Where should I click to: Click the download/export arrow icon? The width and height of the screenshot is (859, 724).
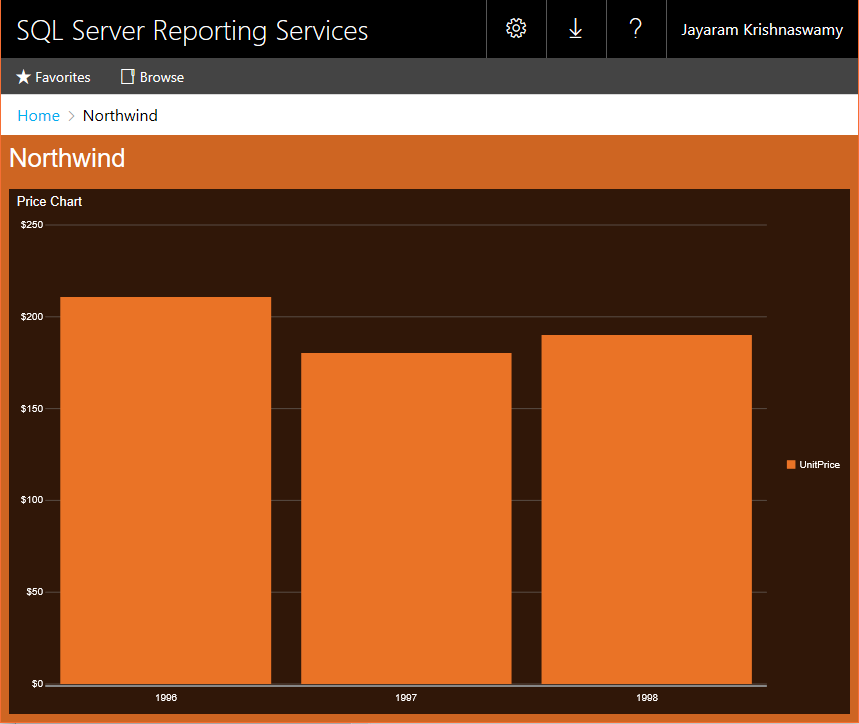point(576,29)
